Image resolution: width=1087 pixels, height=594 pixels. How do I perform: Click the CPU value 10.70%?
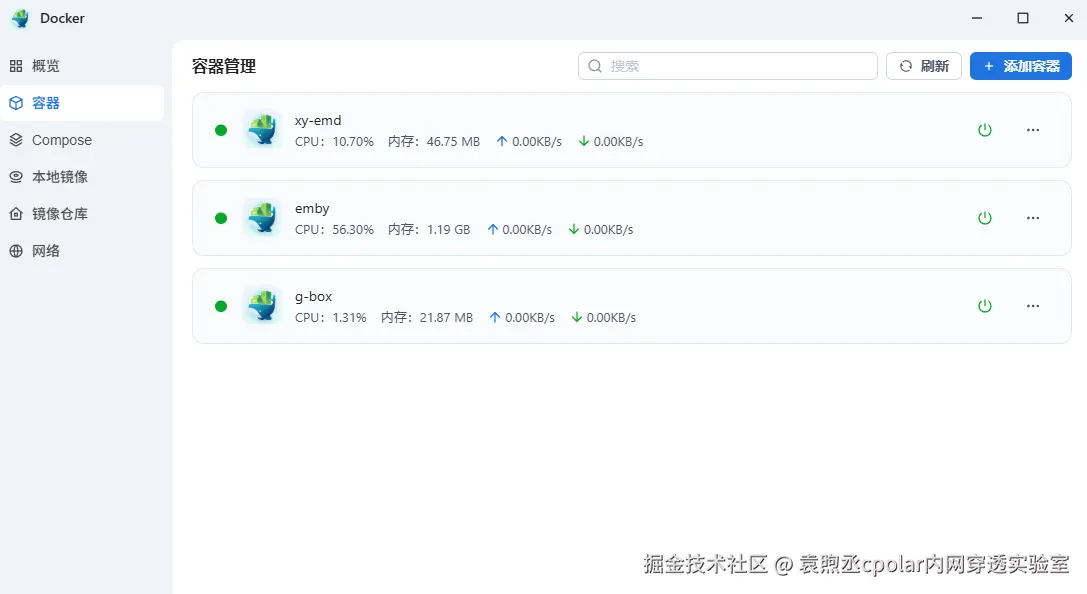tap(353, 141)
